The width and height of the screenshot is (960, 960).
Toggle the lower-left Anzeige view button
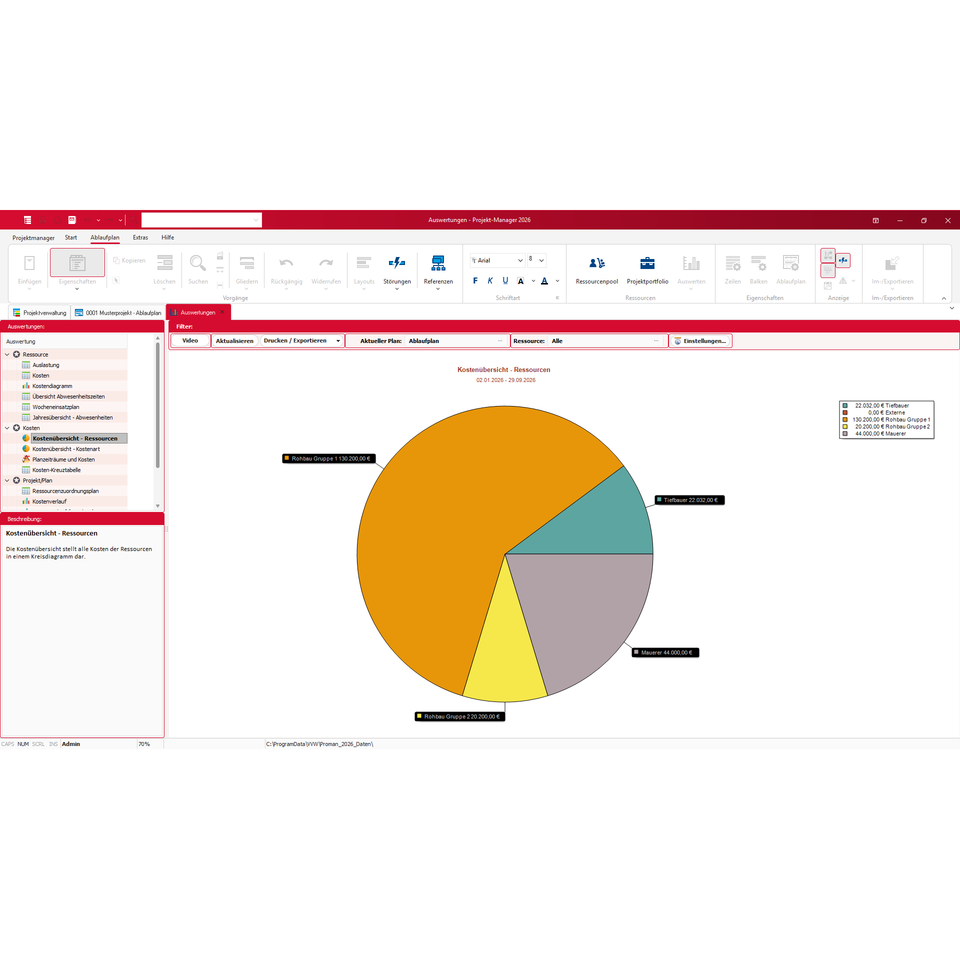(x=828, y=270)
